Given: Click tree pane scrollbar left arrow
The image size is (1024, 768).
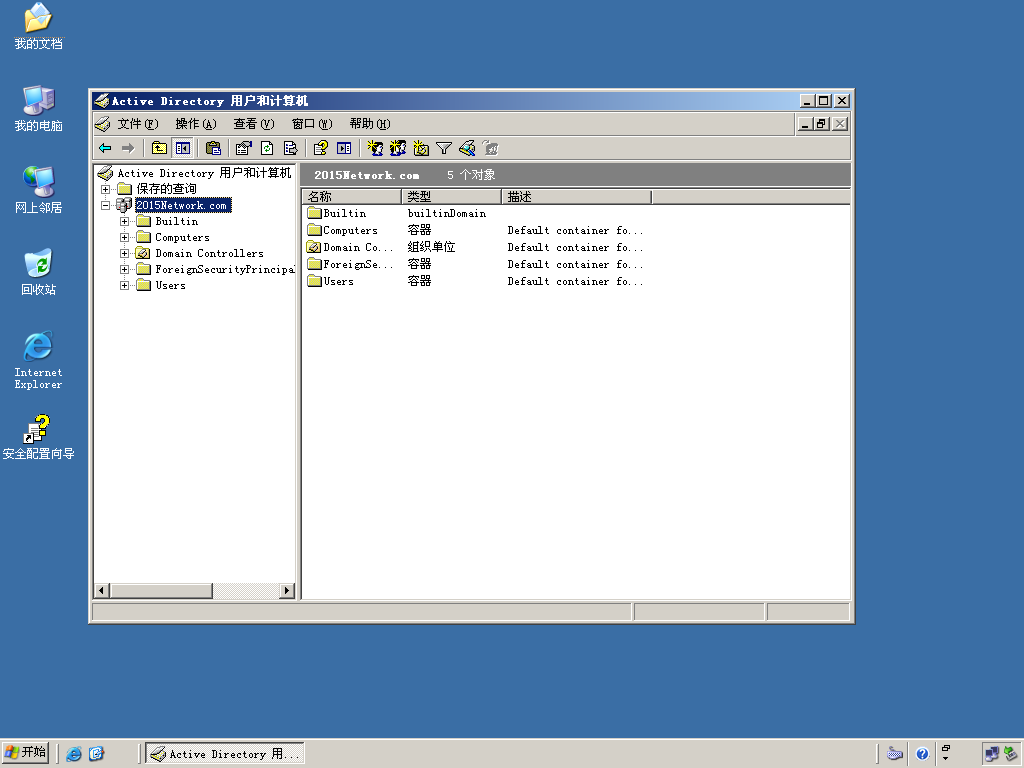Looking at the screenshot, I should (x=101, y=590).
